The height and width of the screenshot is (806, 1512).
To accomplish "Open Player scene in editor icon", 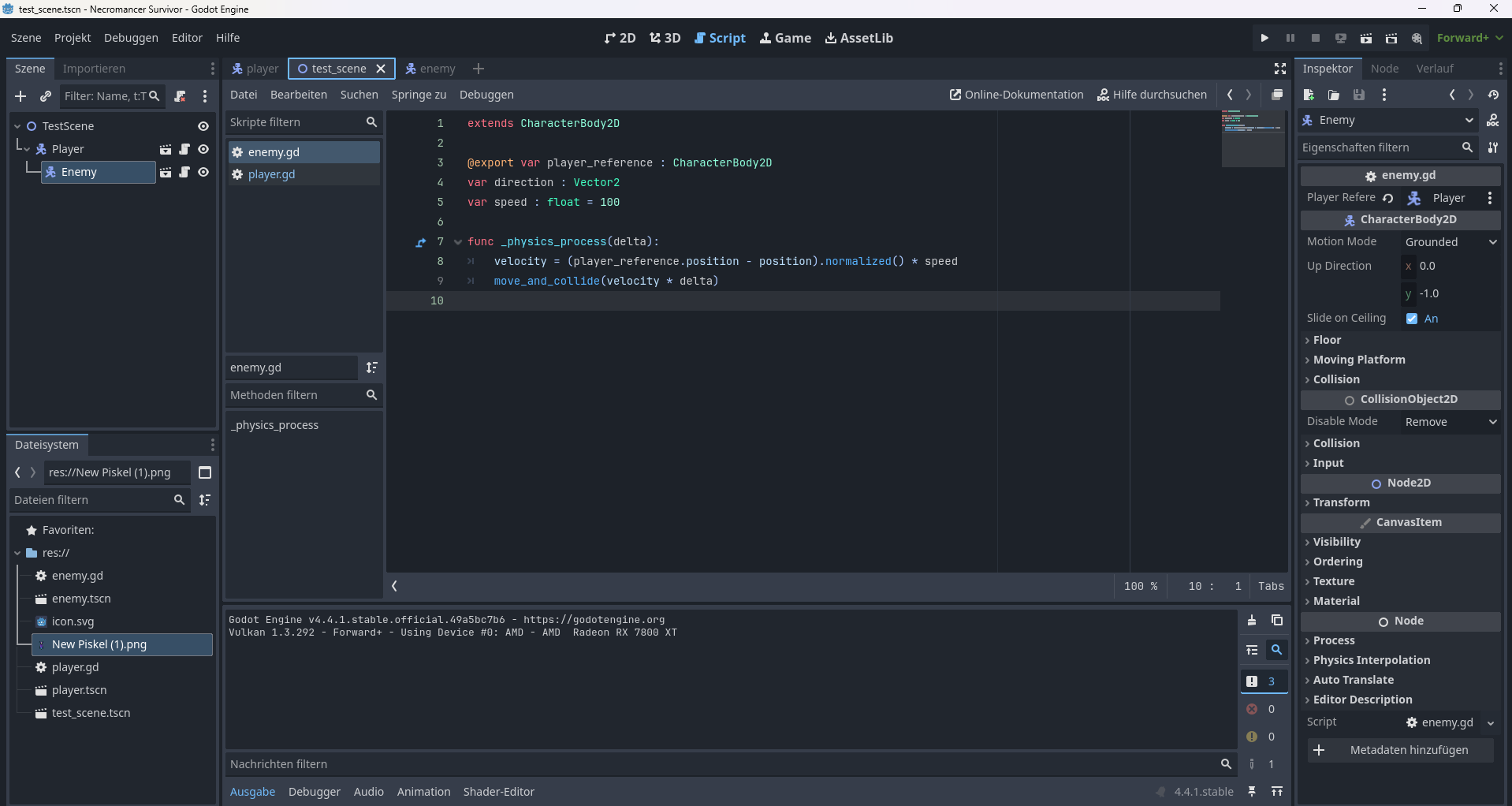I will 166,149.
